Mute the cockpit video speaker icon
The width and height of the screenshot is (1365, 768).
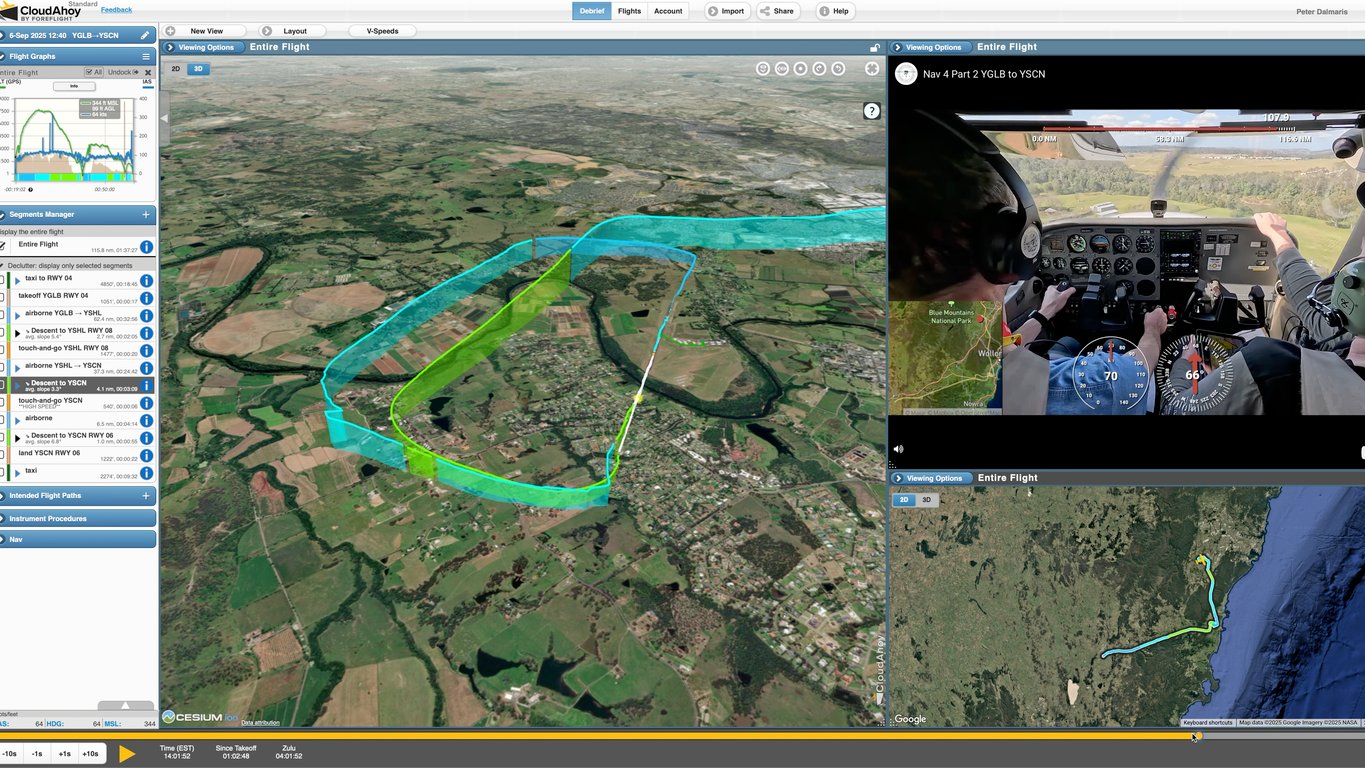(x=898, y=450)
